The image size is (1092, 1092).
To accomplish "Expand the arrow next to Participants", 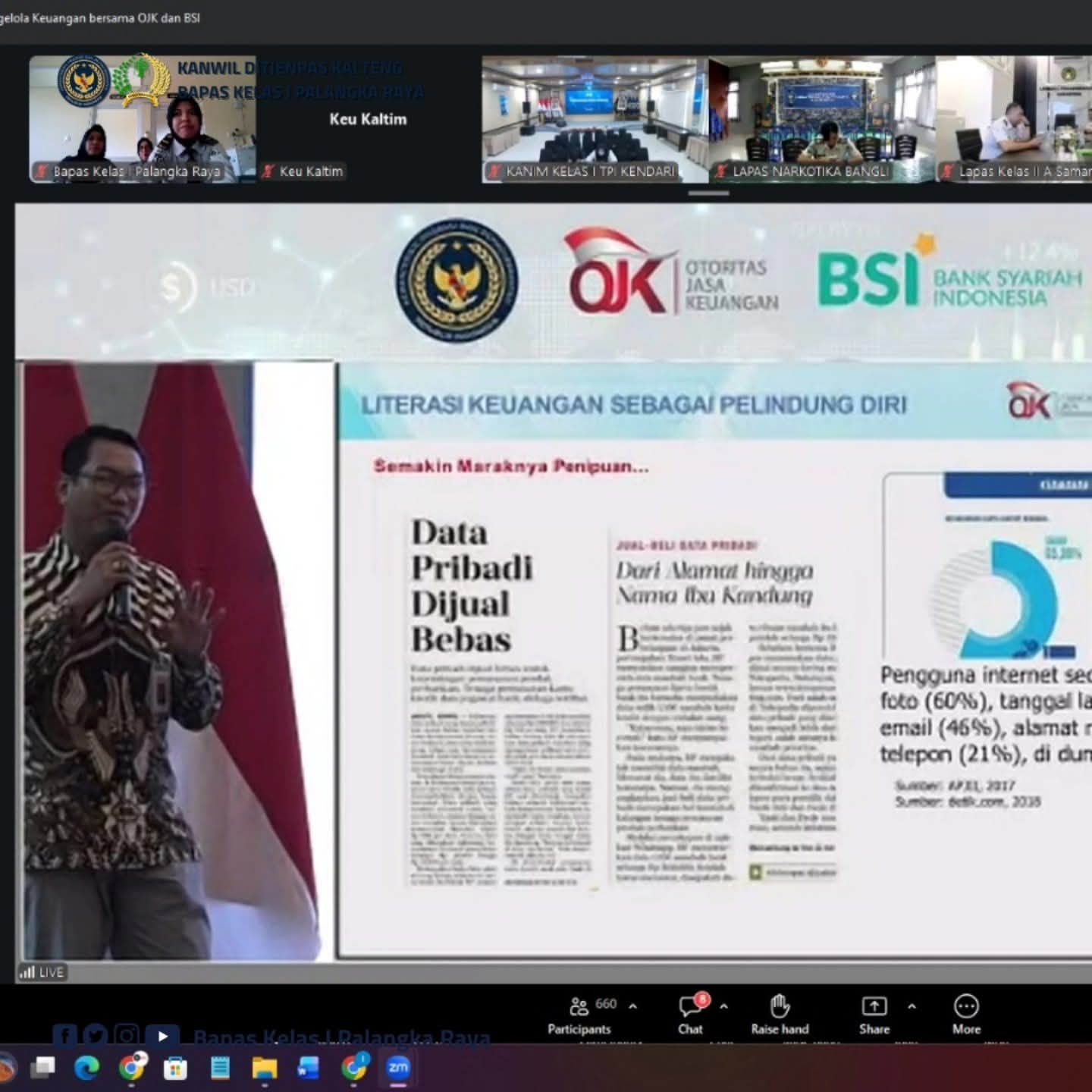I will click(x=633, y=1006).
